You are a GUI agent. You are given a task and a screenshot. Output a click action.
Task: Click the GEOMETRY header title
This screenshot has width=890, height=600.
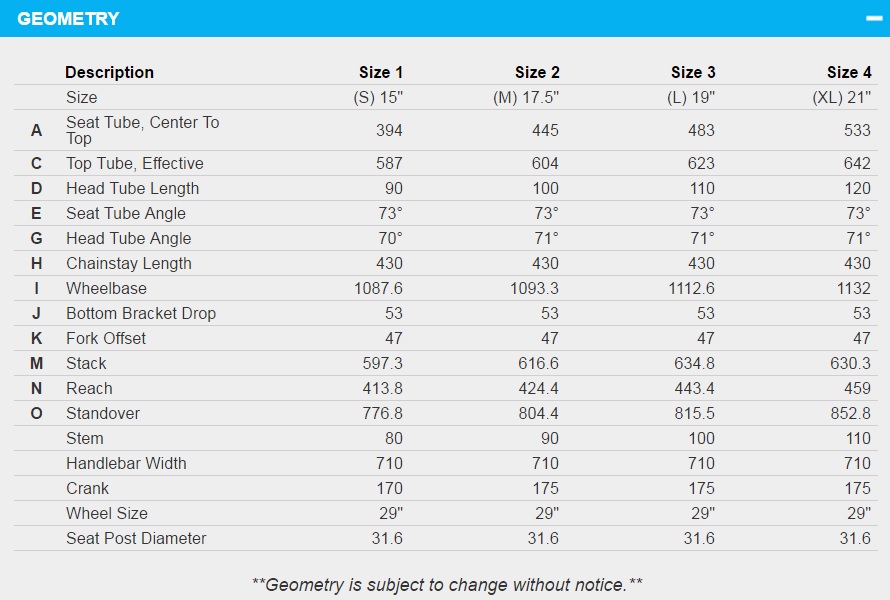[68, 19]
